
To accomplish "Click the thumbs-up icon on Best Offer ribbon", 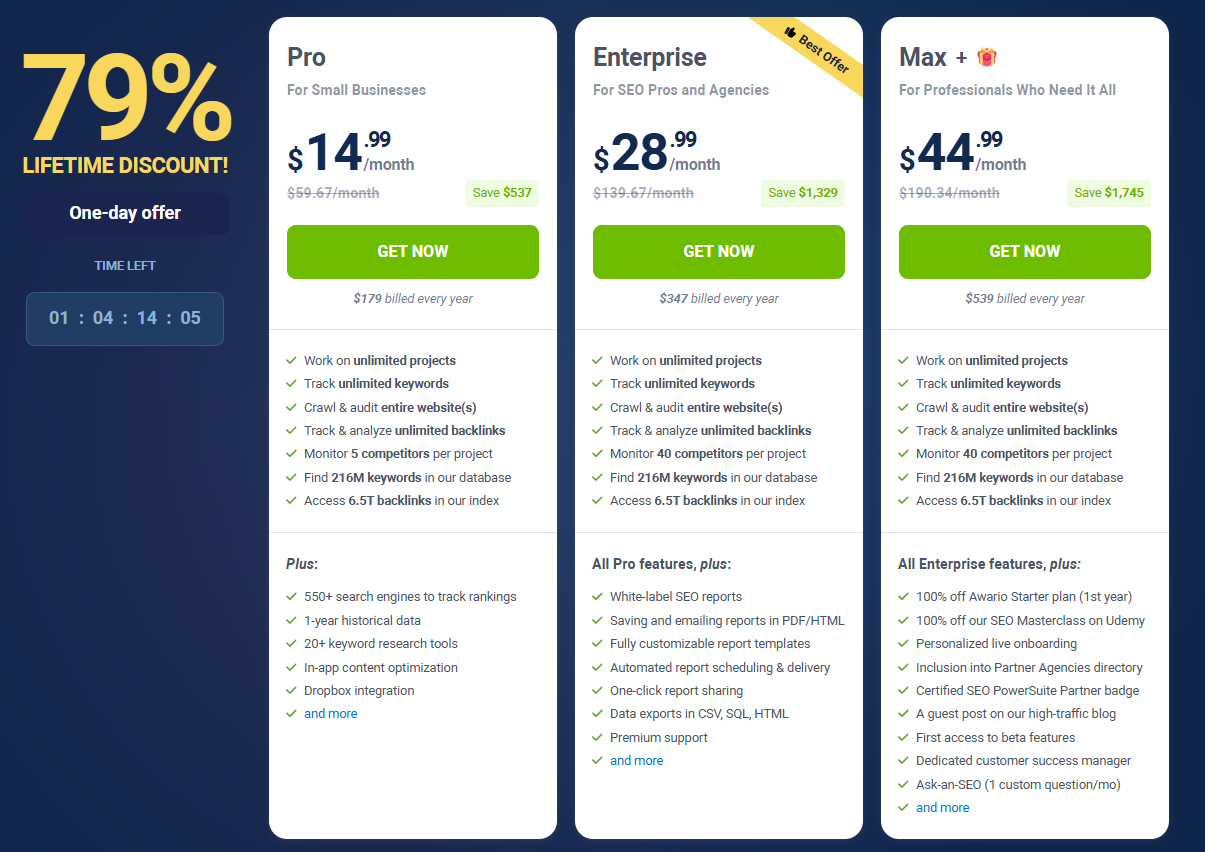I will click(x=790, y=32).
